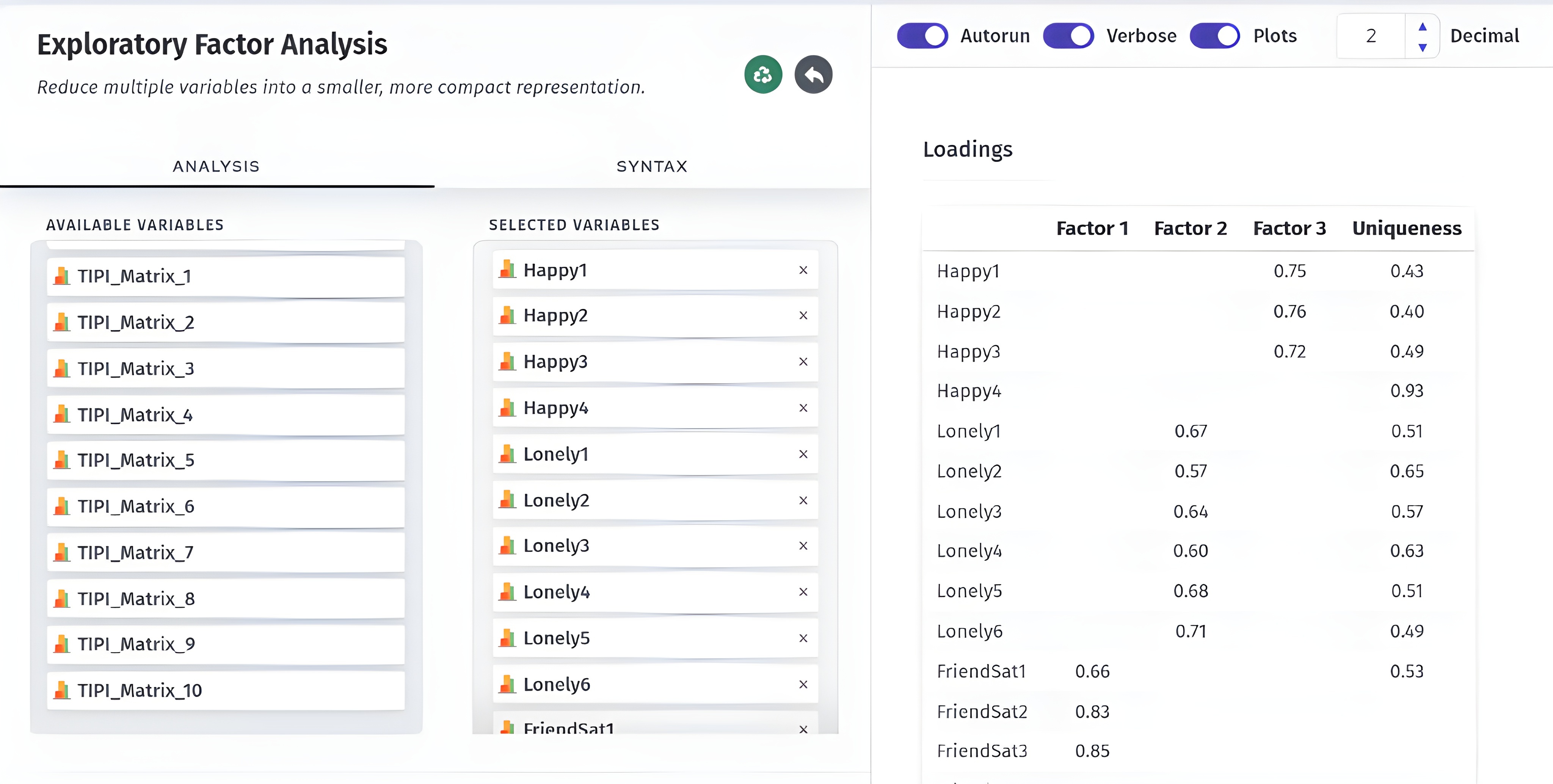1553x784 pixels.
Task: Select TIPI_Matrix_1 in available variables
Action: pyautogui.click(x=226, y=277)
